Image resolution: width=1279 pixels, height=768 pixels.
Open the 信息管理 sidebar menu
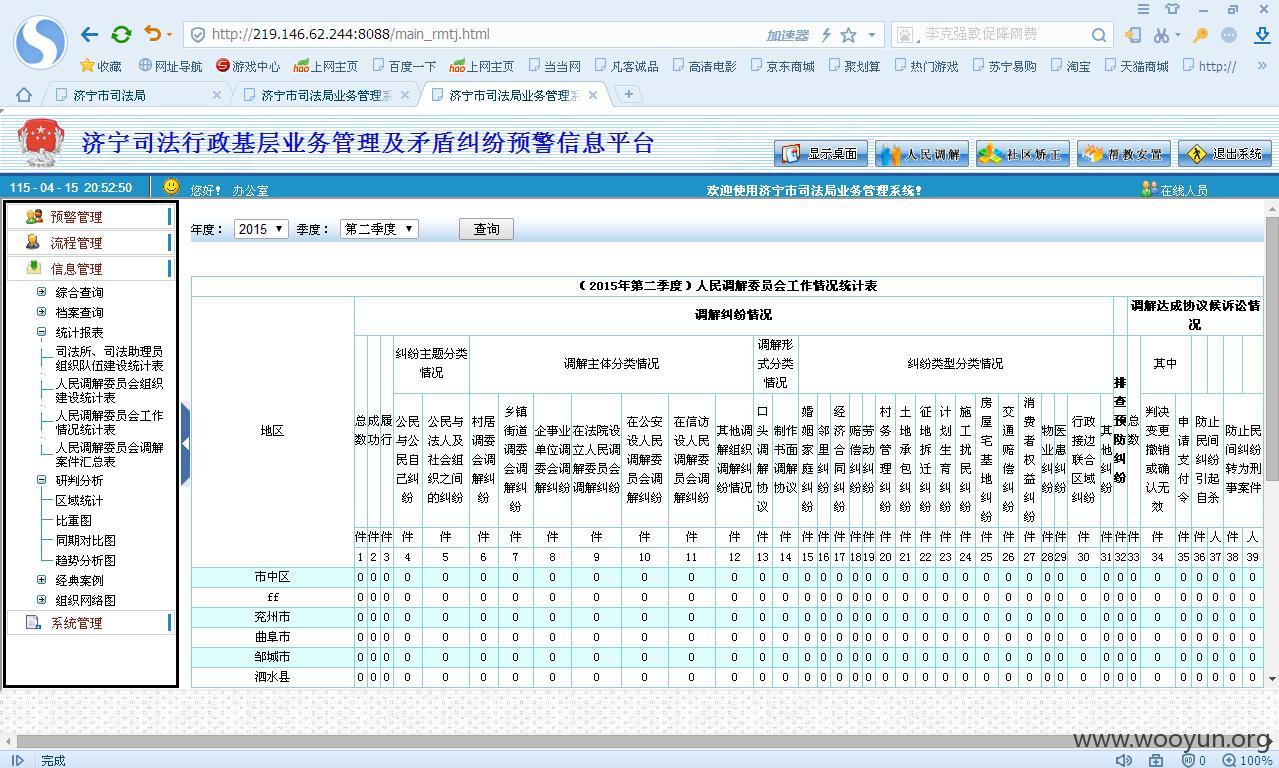click(89, 268)
